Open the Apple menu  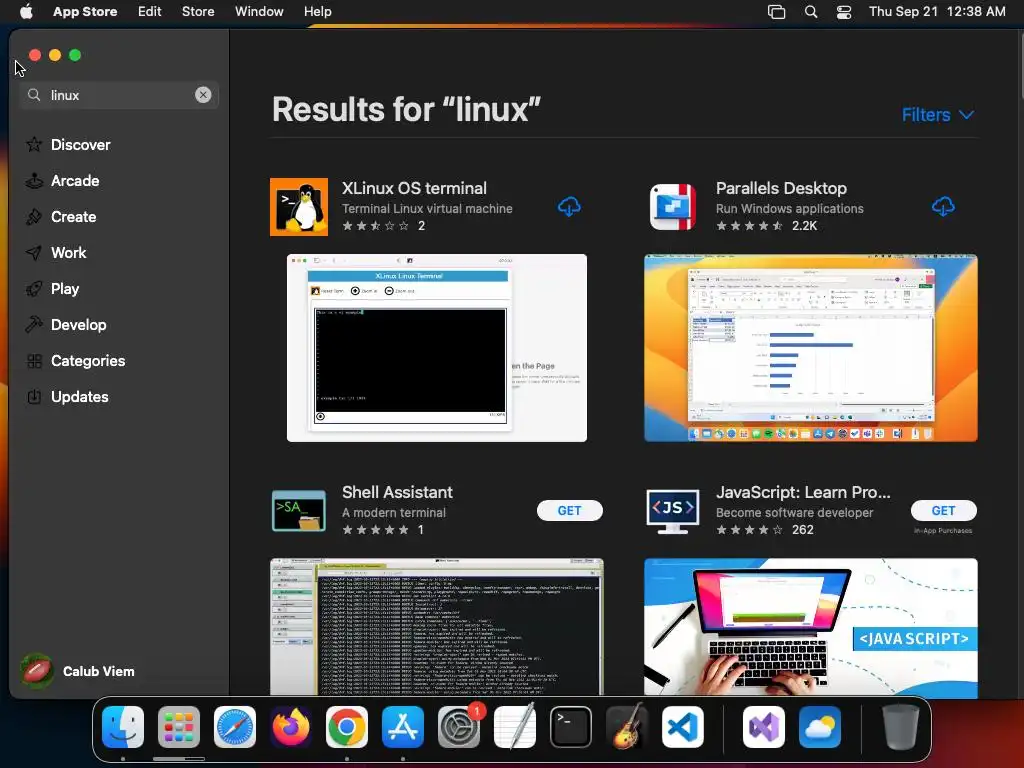click(x=26, y=12)
